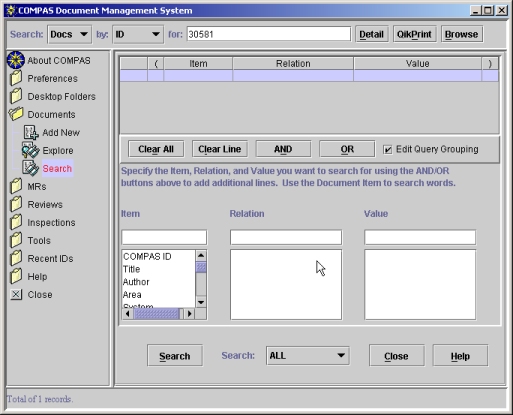Click the Inspections folder icon

(16, 222)
